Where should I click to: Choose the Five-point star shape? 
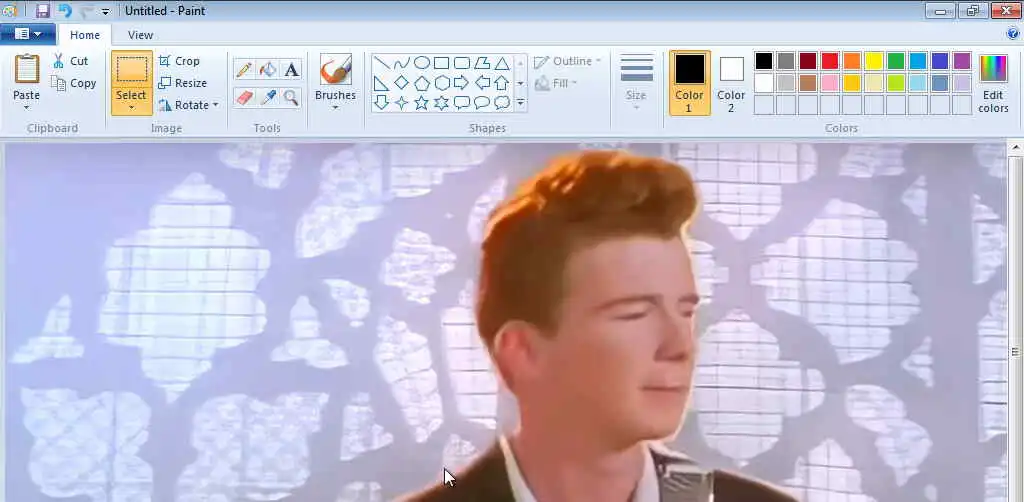click(422, 102)
